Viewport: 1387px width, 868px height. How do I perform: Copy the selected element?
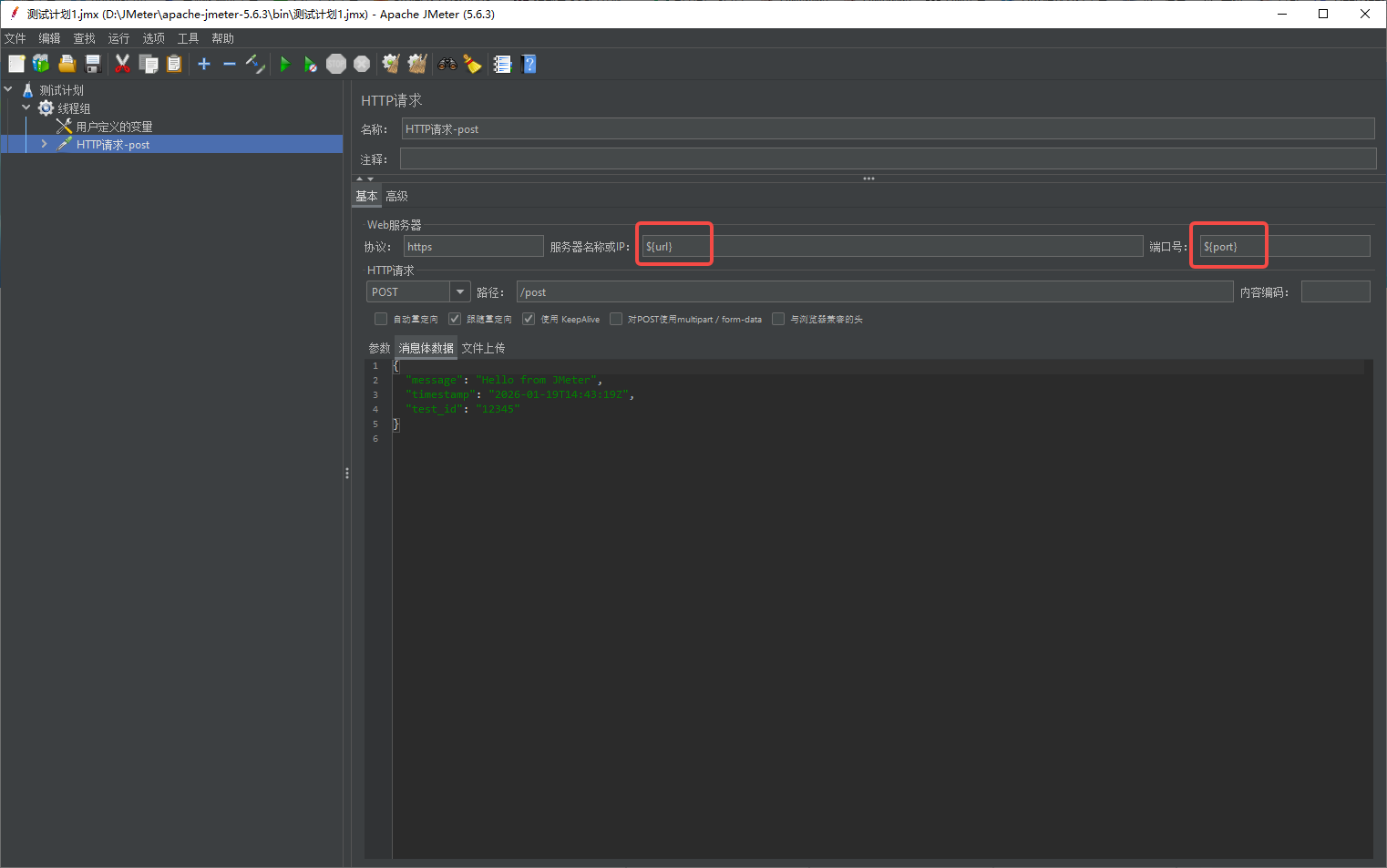149,64
